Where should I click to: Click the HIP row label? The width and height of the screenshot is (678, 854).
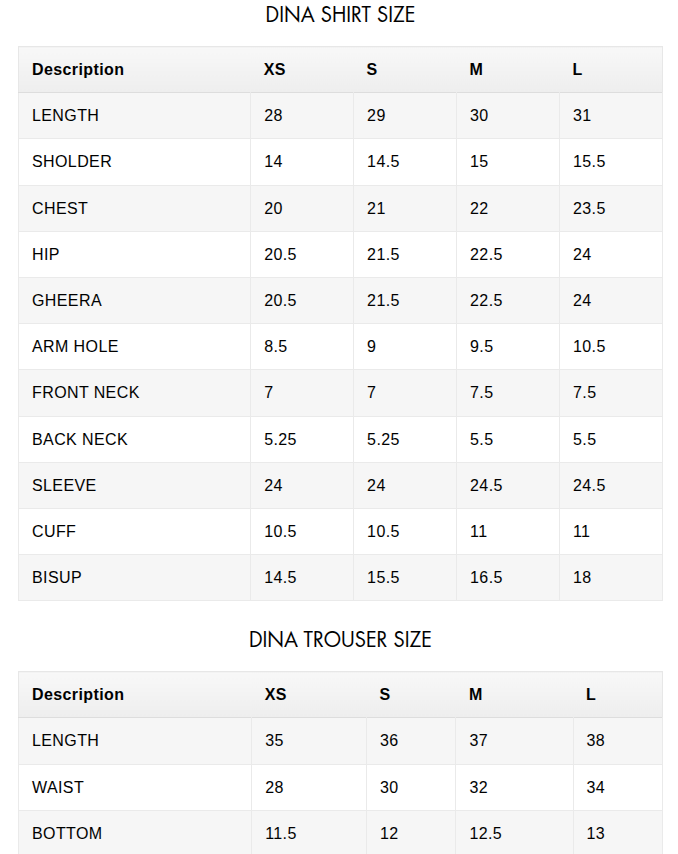pyautogui.click(x=46, y=254)
